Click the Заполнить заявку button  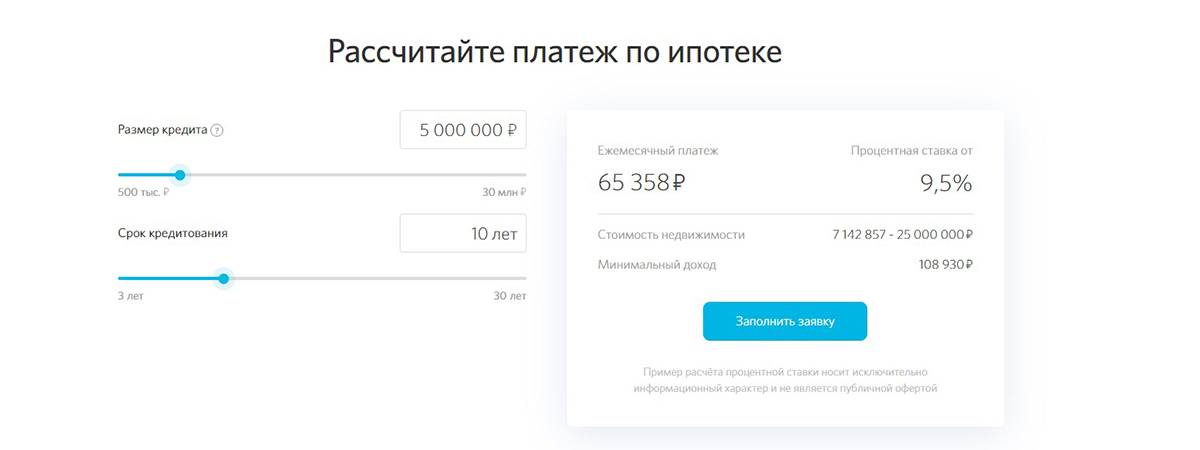click(x=785, y=322)
